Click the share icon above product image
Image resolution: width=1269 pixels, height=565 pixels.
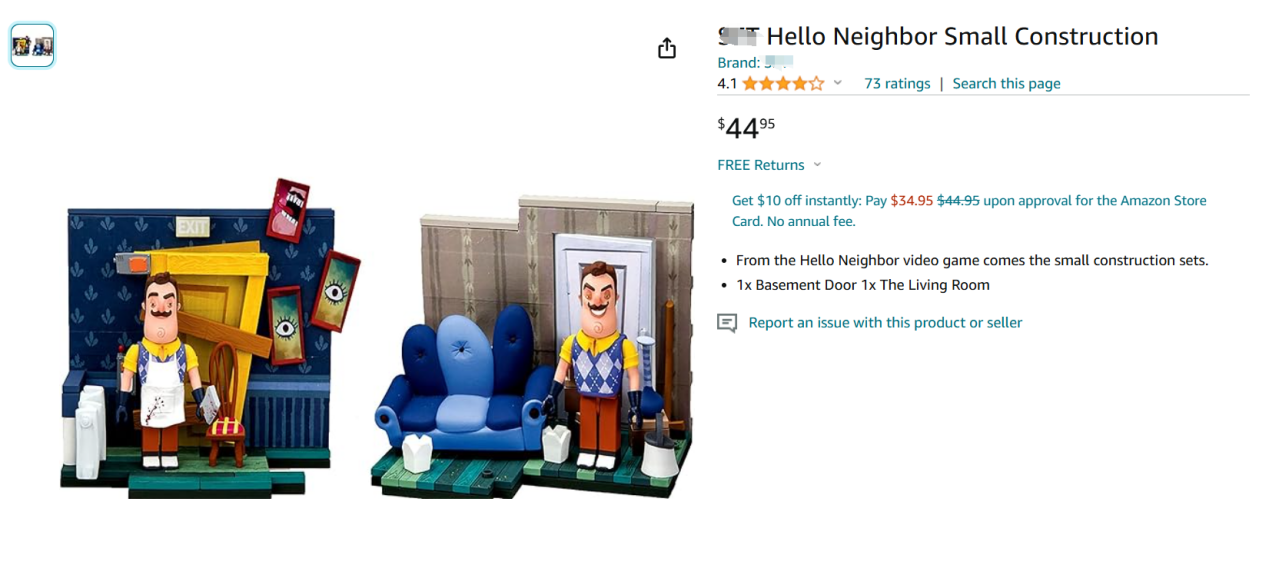[x=667, y=49]
